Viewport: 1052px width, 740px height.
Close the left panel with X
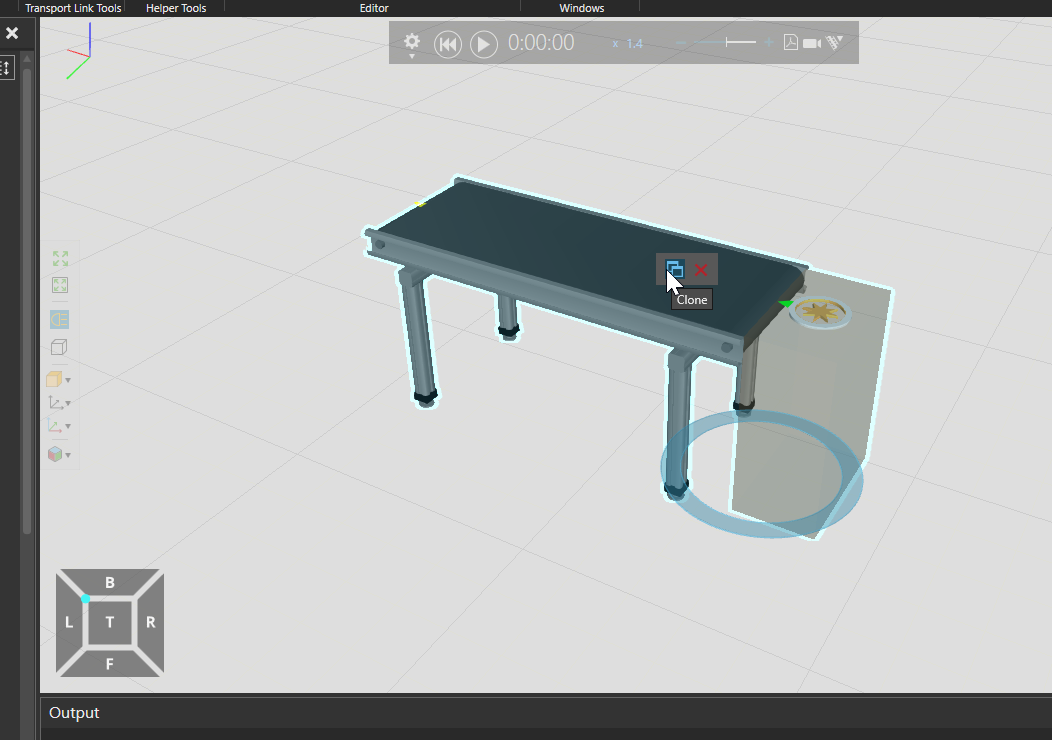point(12,33)
